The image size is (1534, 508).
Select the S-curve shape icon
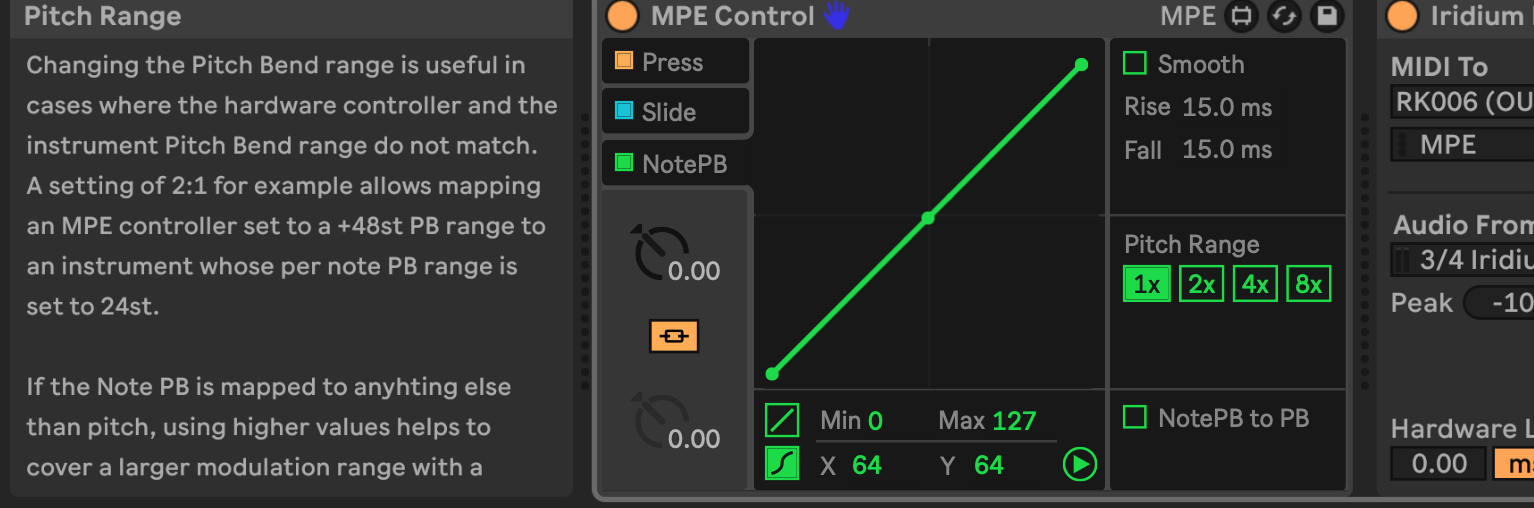tap(782, 464)
